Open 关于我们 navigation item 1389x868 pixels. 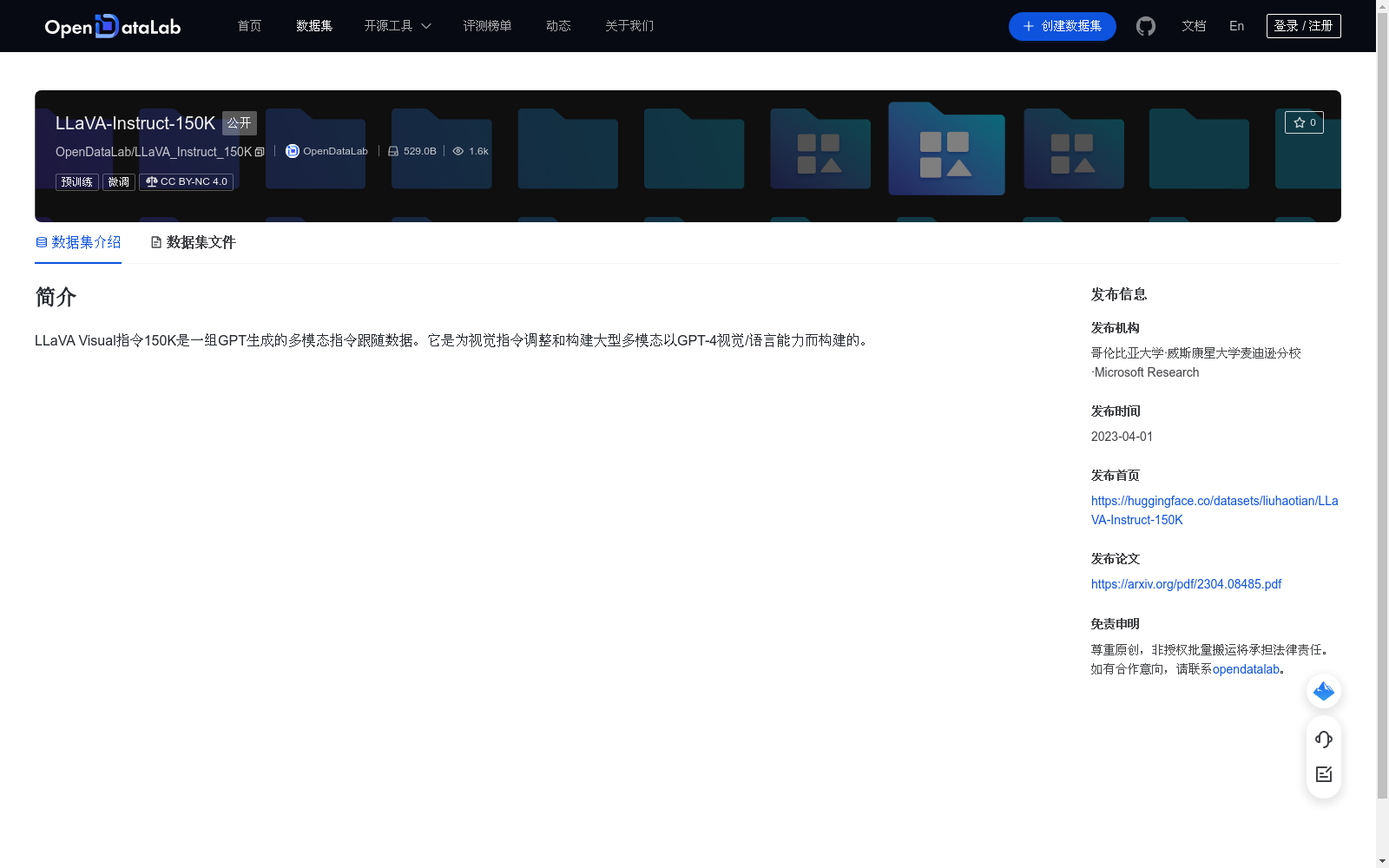pyautogui.click(x=629, y=26)
